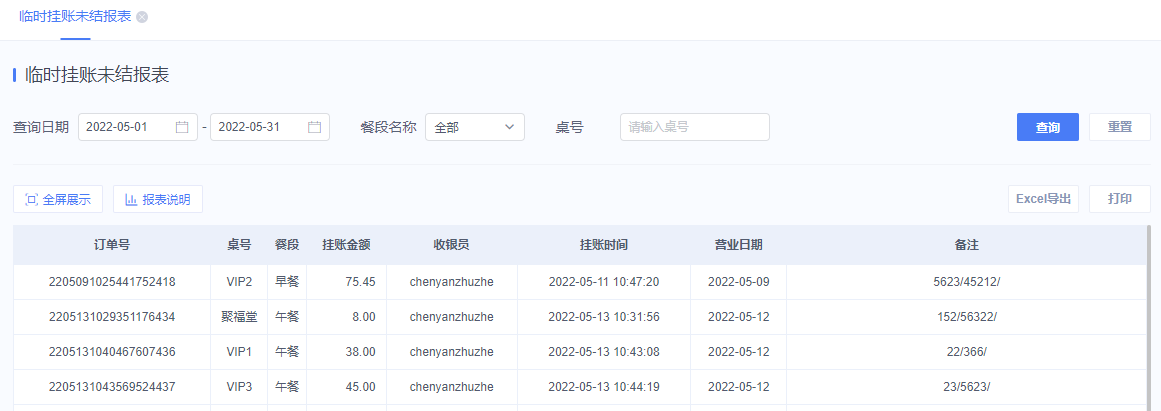Viewport: 1161px width, 411px height.
Task: Click the 全屏展示 button
Action: pyautogui.click(x=58, y=199)
